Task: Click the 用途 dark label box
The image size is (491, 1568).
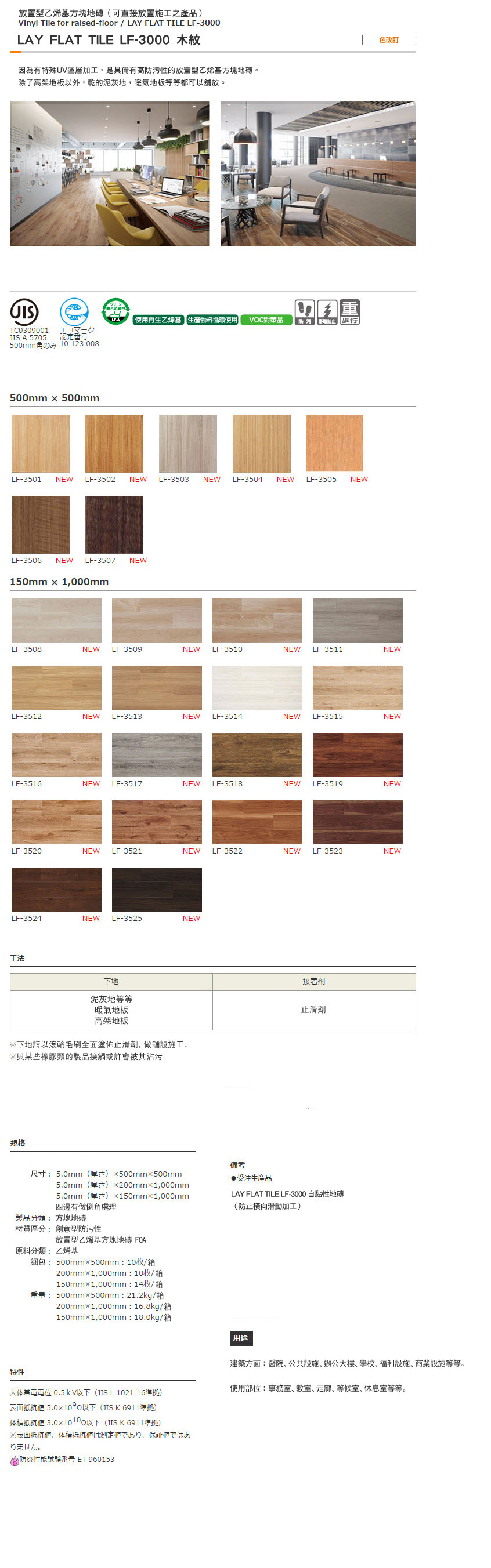Action: (241, 1338)
